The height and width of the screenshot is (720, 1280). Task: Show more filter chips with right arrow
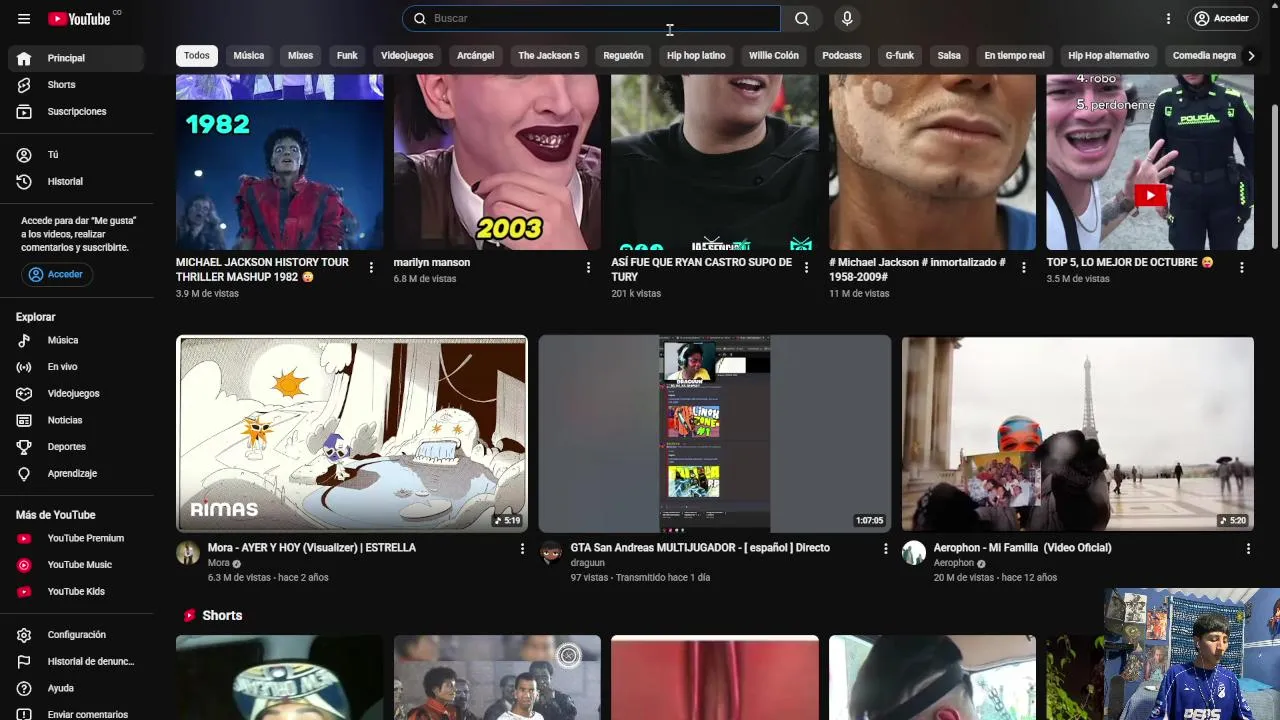(x=1250, y=56)
